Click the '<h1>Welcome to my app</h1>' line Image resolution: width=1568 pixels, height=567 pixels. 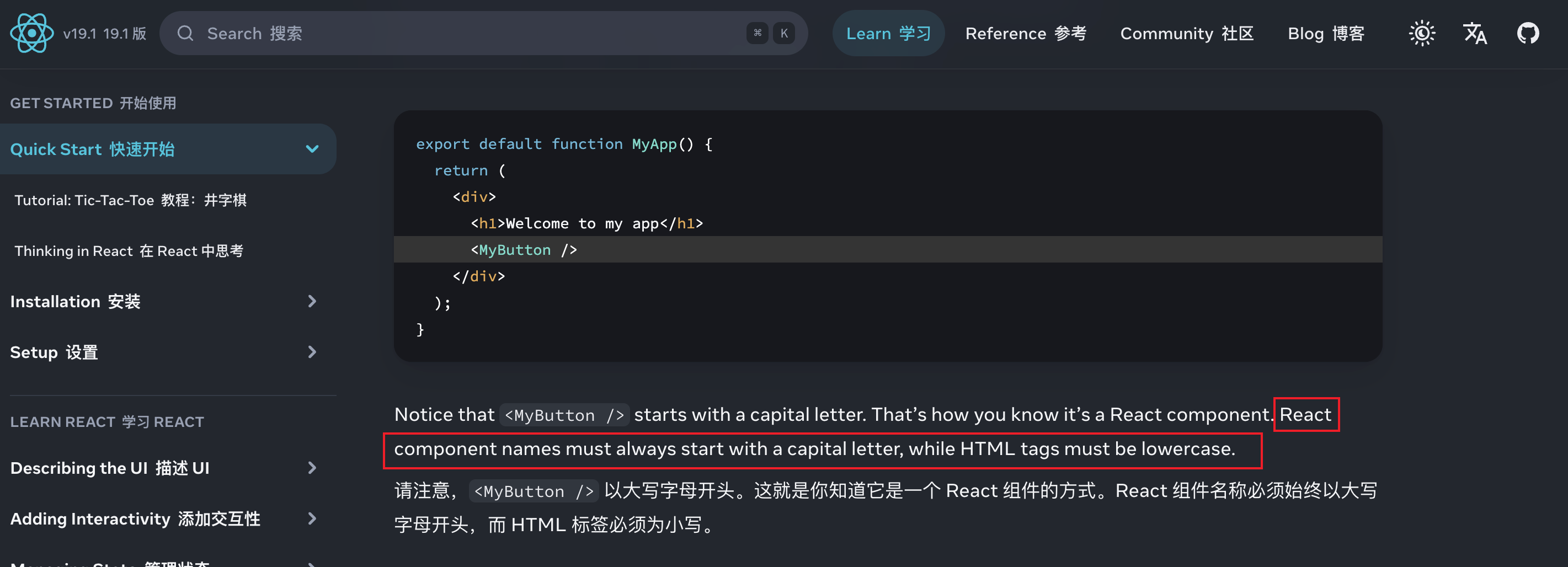point(587,223)
